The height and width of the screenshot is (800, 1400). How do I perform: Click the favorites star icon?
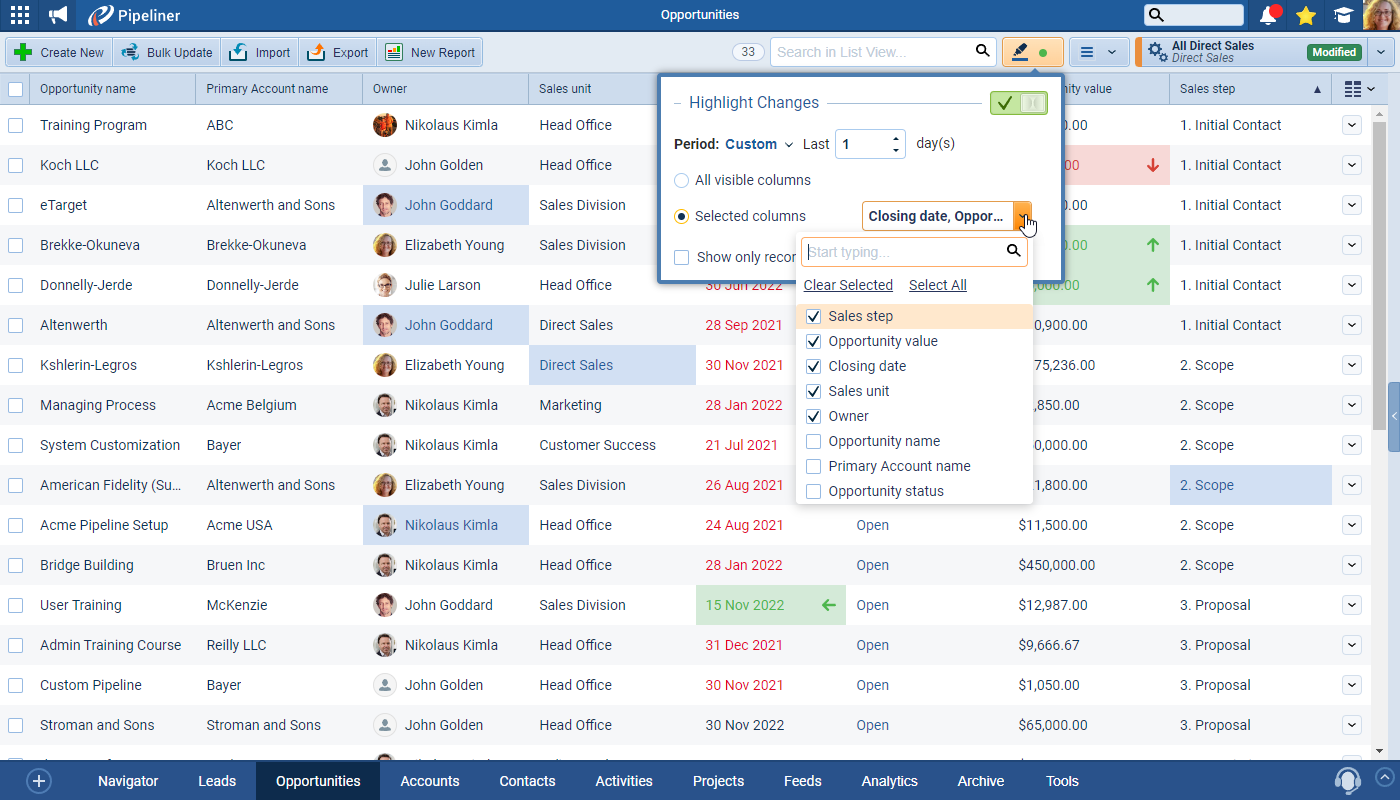[1305, 15]
